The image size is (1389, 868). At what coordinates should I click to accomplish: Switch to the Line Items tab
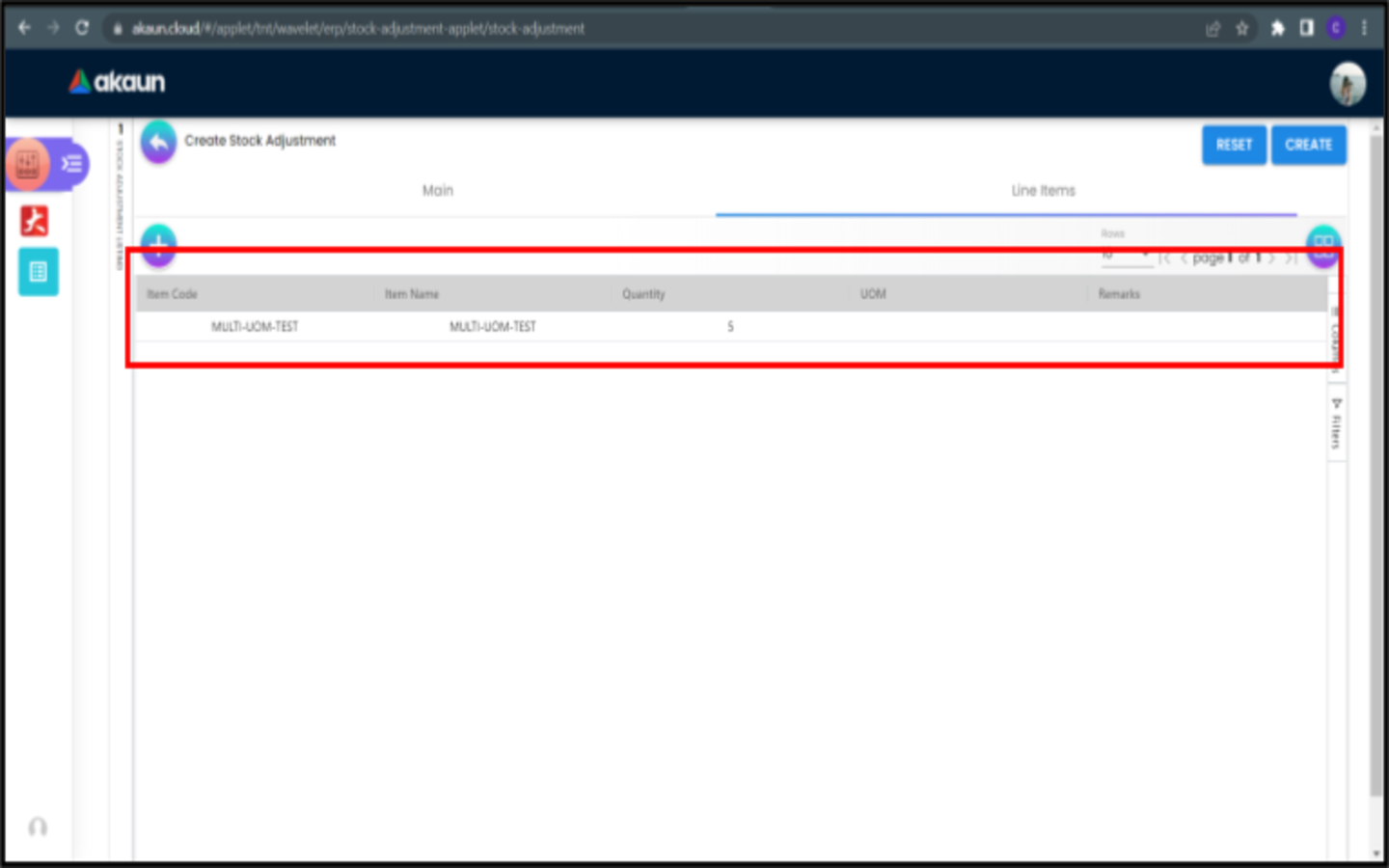[x=1043, y=191]
